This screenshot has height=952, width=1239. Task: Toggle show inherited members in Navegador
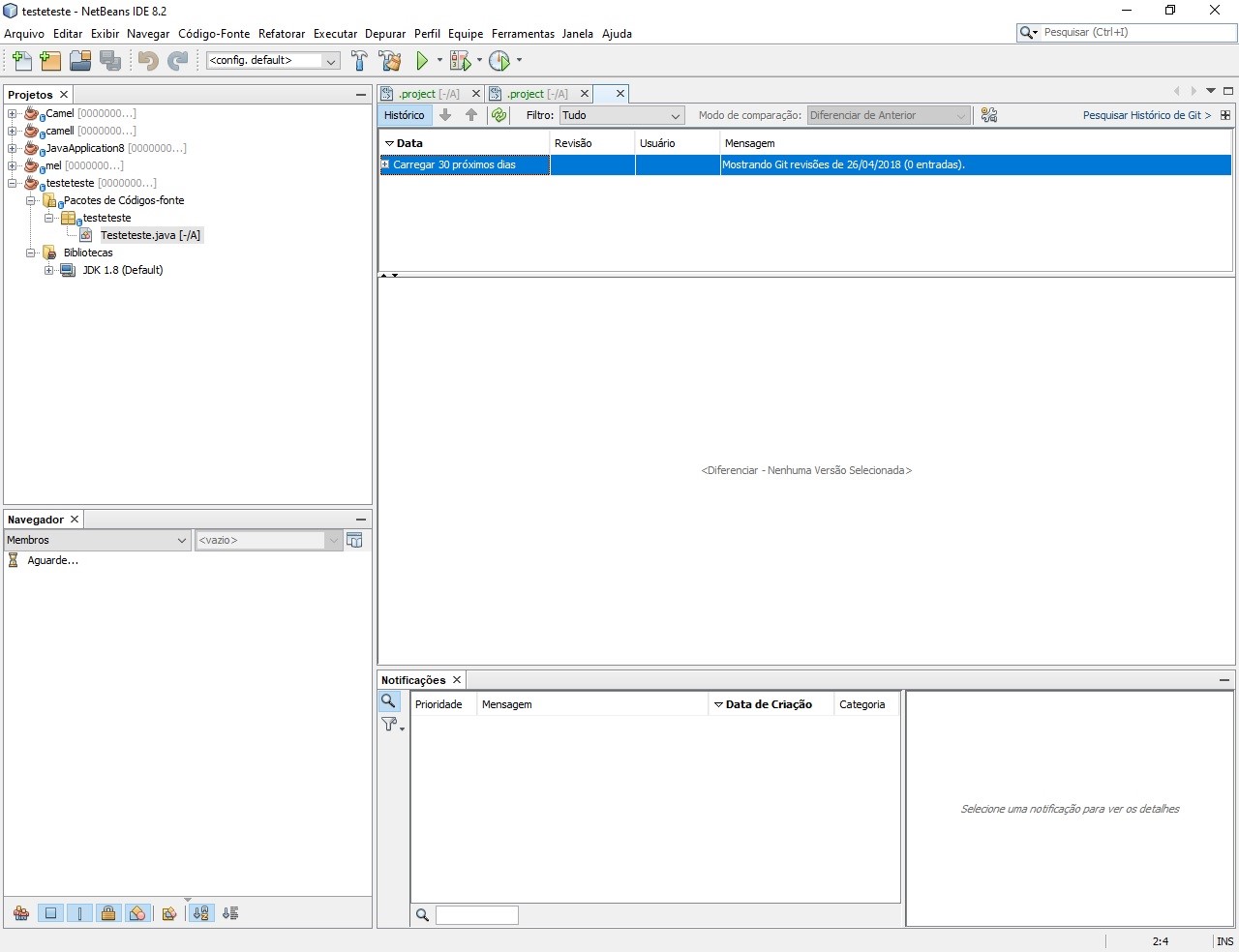[21, 912]
